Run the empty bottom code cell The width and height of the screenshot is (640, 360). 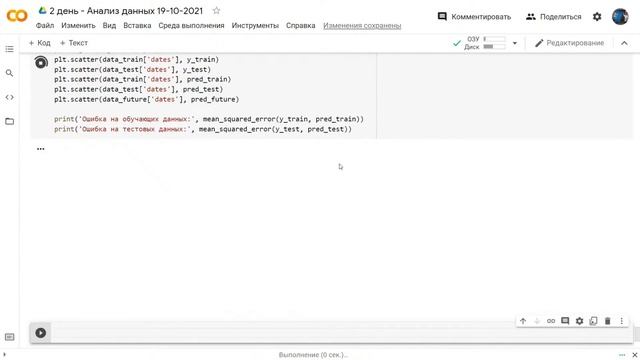(x=41, y=333)
